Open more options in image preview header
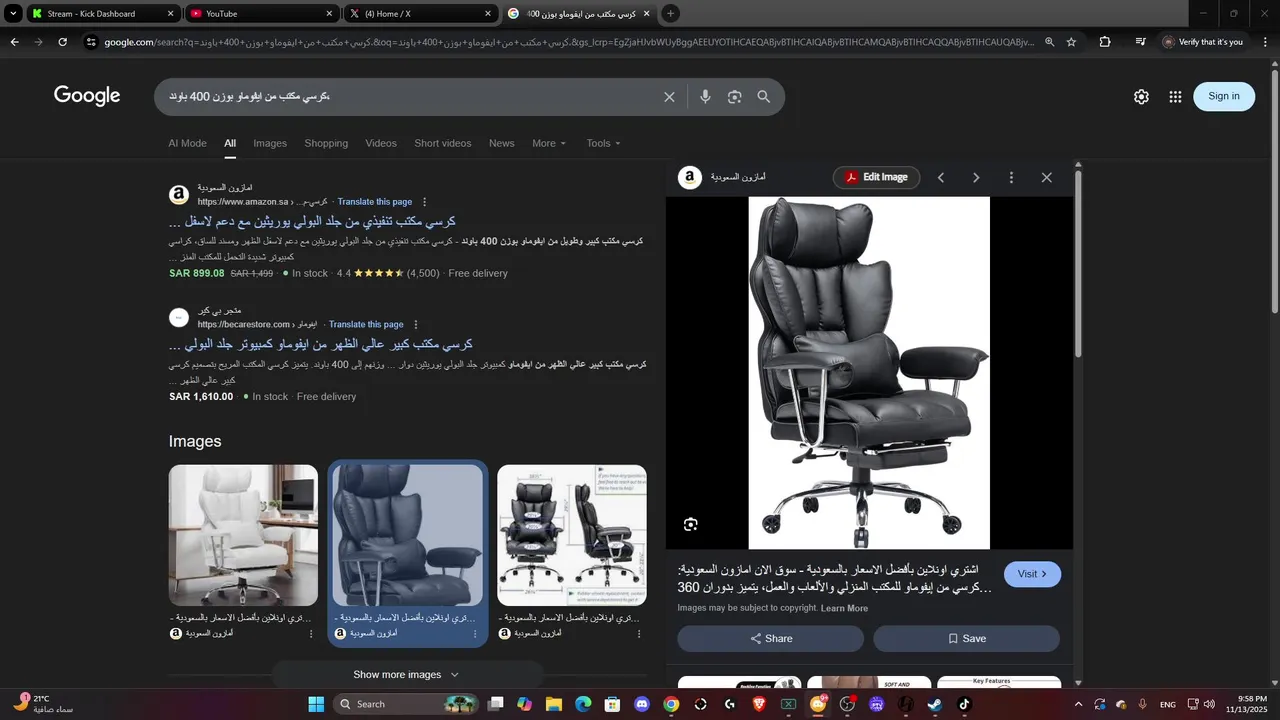The height and width of the screenshot is (720, 1280). pos(1011,178)
